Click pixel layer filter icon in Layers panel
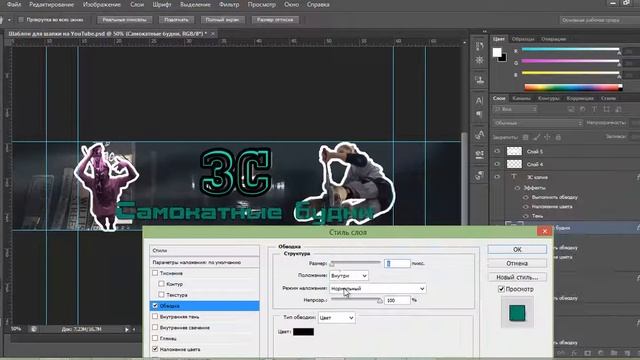 coord(571,109)
